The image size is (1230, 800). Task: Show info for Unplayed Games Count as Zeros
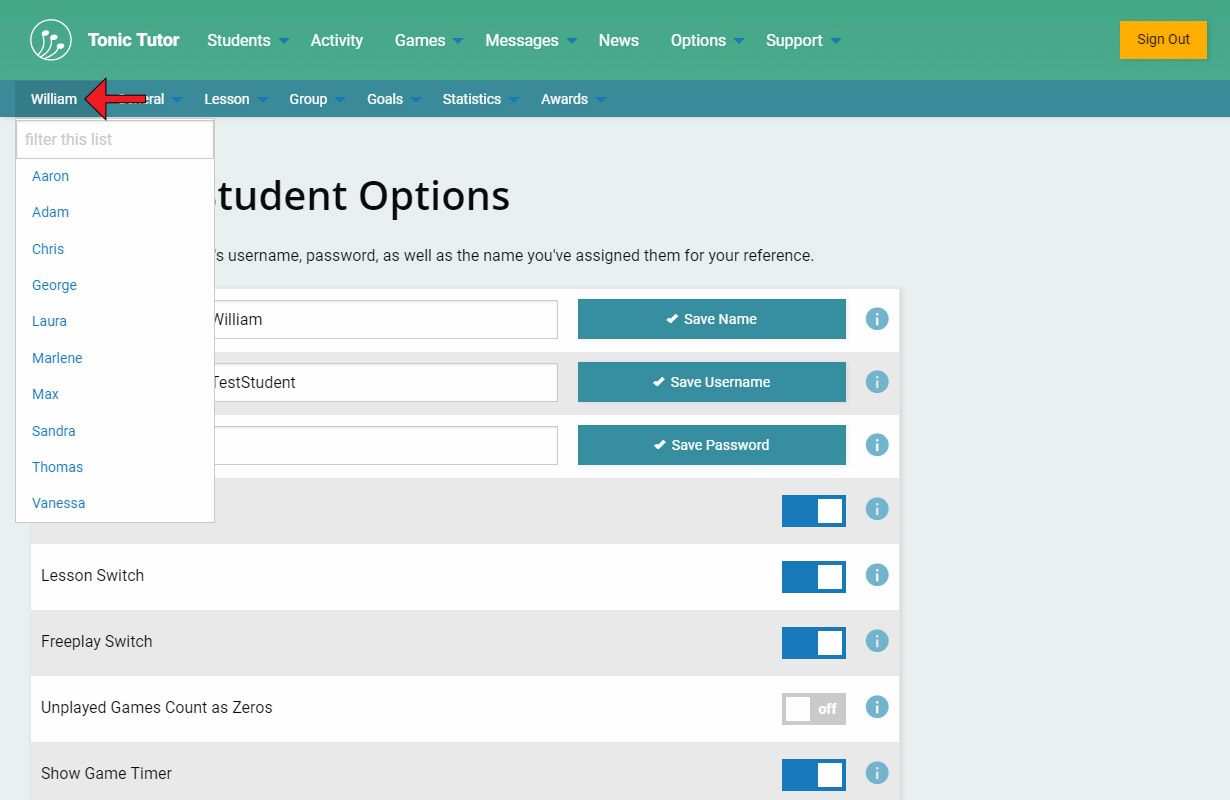(x=877, y=707)
